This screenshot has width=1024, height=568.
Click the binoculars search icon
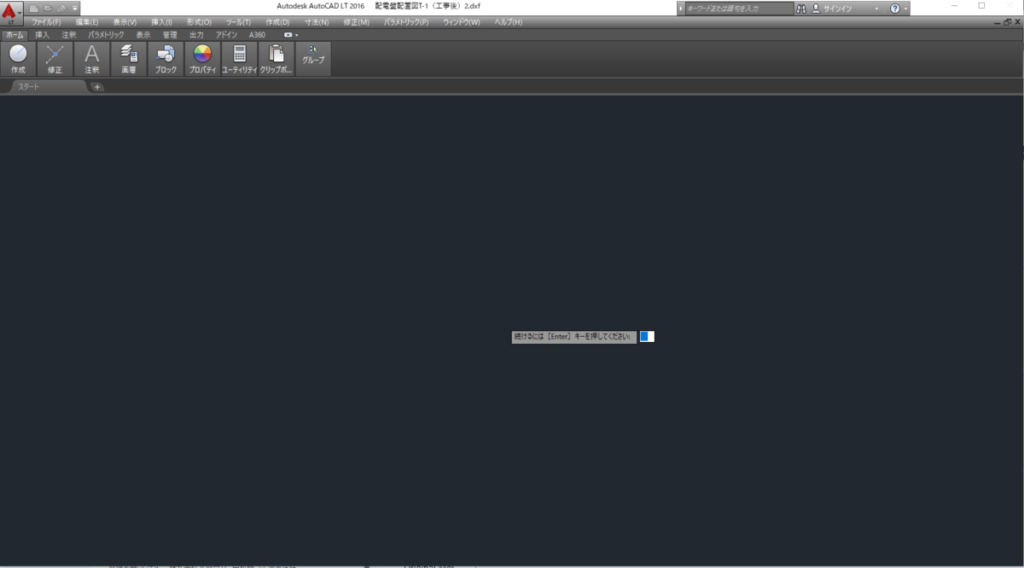click(802, 8)
